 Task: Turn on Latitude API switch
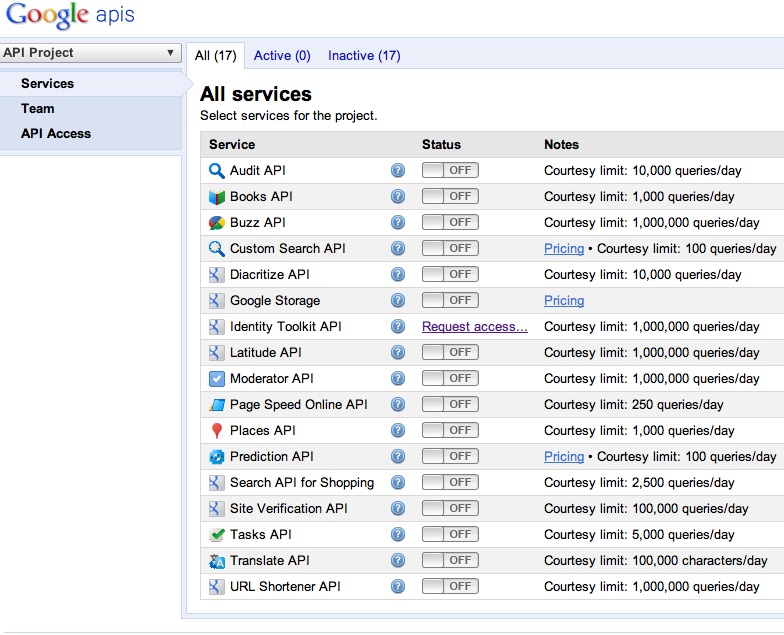point(450,352)
